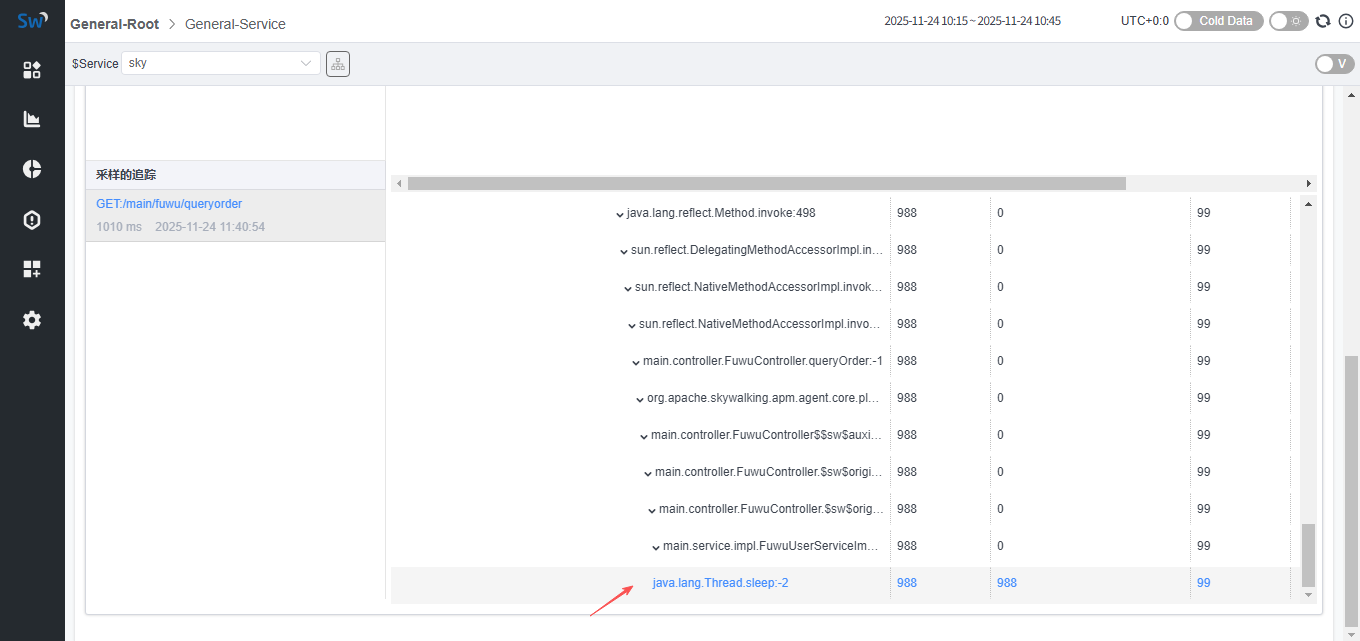Go to General-Root breadcrumb
This screenshot has height=641, width=1360.
pyautogui.click(x=115, y=24)
